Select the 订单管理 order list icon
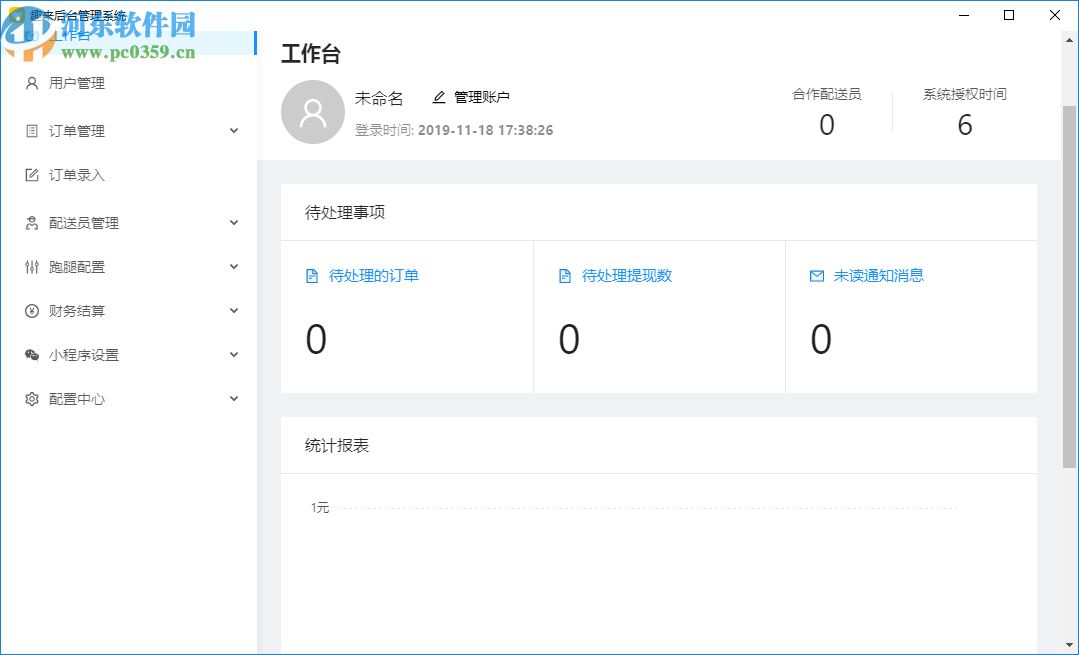This screenshot has width=1079, height=655. pyautogui.click(x=30, y=130)
